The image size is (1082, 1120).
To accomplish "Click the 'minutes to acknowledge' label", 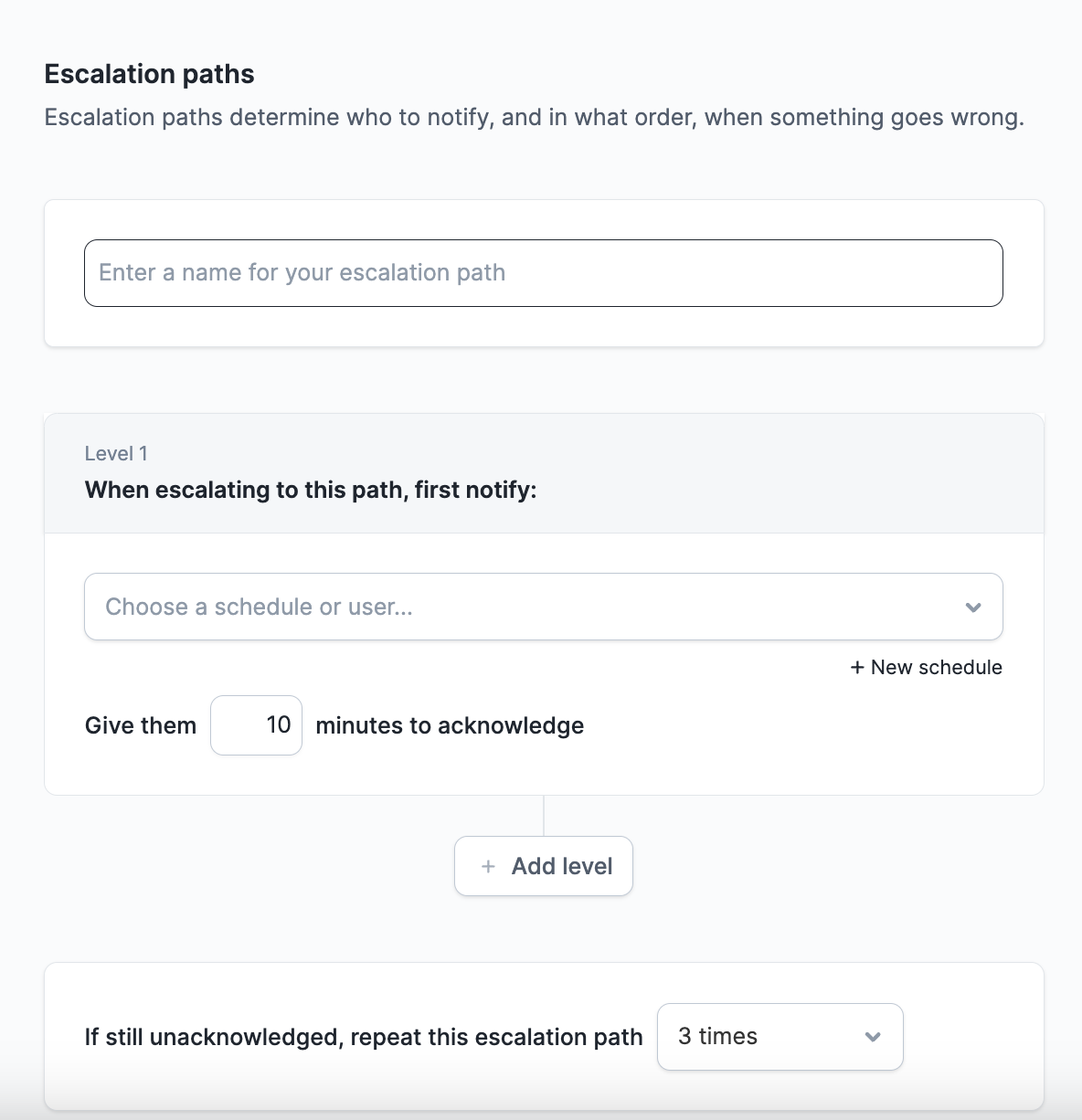I will 450,726.
